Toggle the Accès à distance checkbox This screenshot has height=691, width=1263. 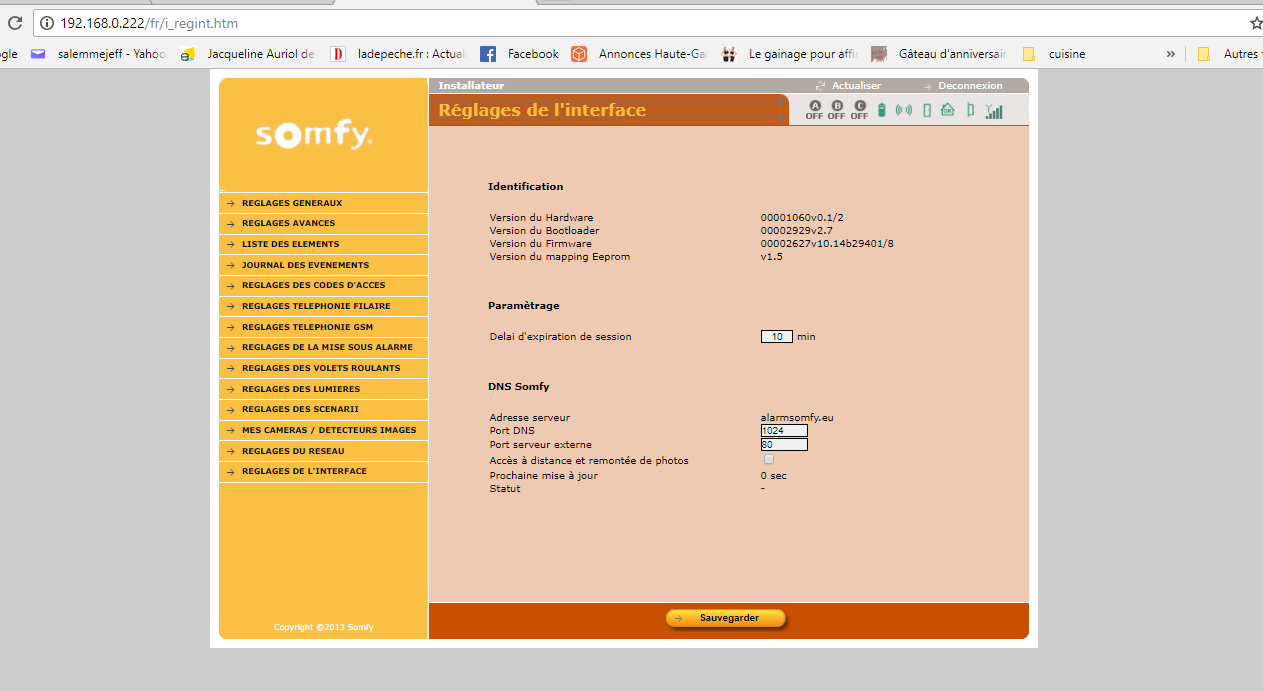768,459
